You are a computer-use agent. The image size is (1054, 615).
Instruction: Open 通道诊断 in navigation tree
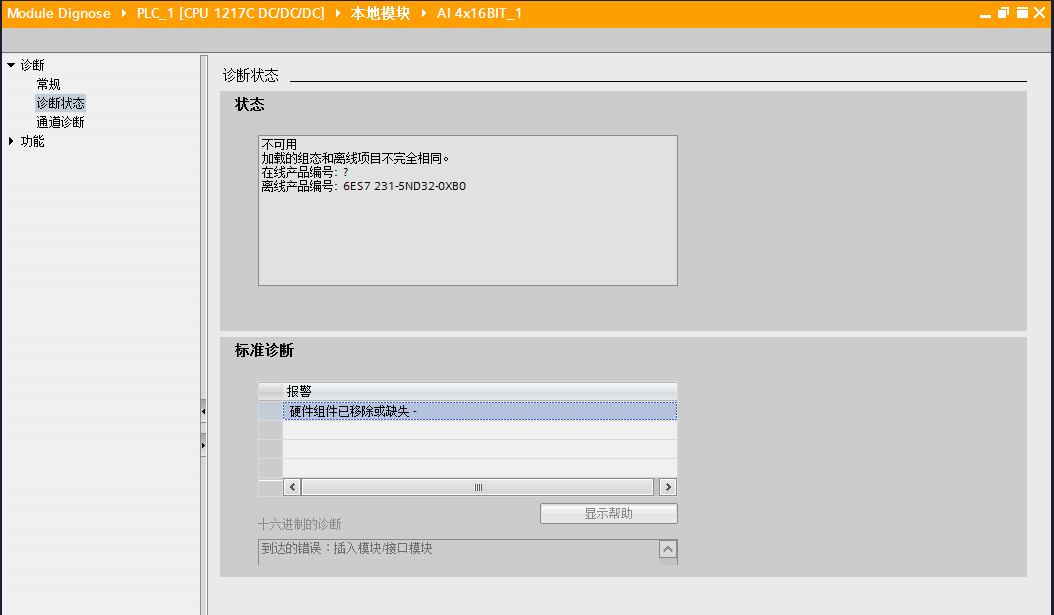60,122
